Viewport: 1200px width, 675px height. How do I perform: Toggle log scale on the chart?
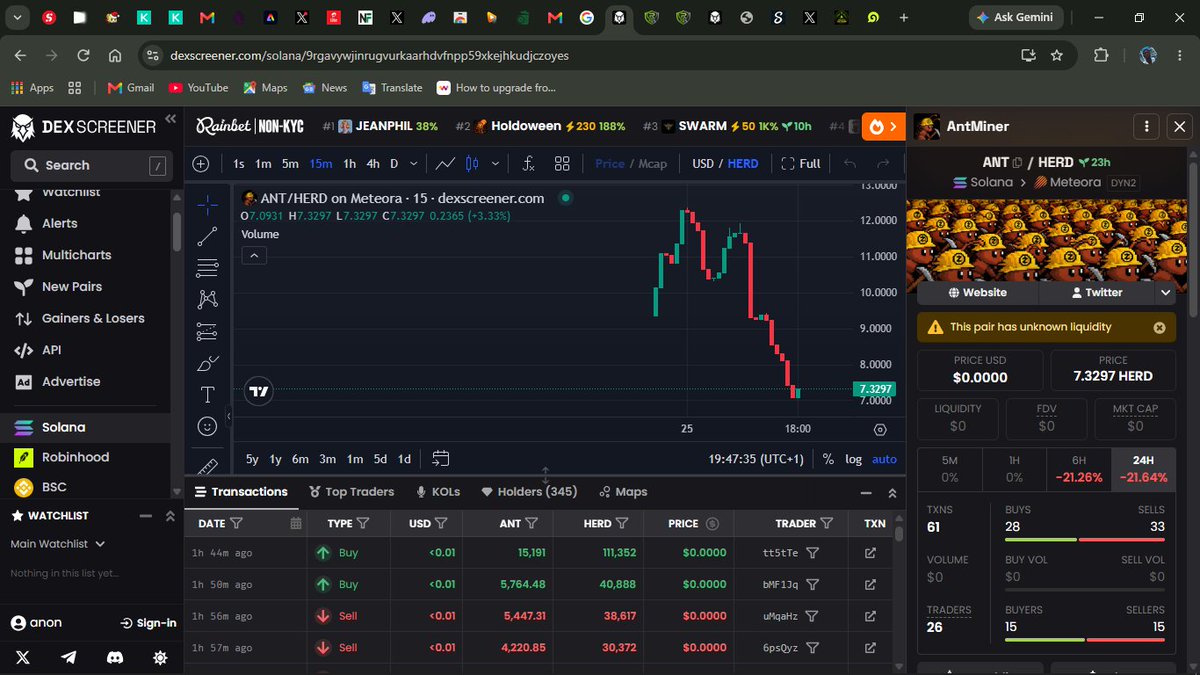click(853, 459)
